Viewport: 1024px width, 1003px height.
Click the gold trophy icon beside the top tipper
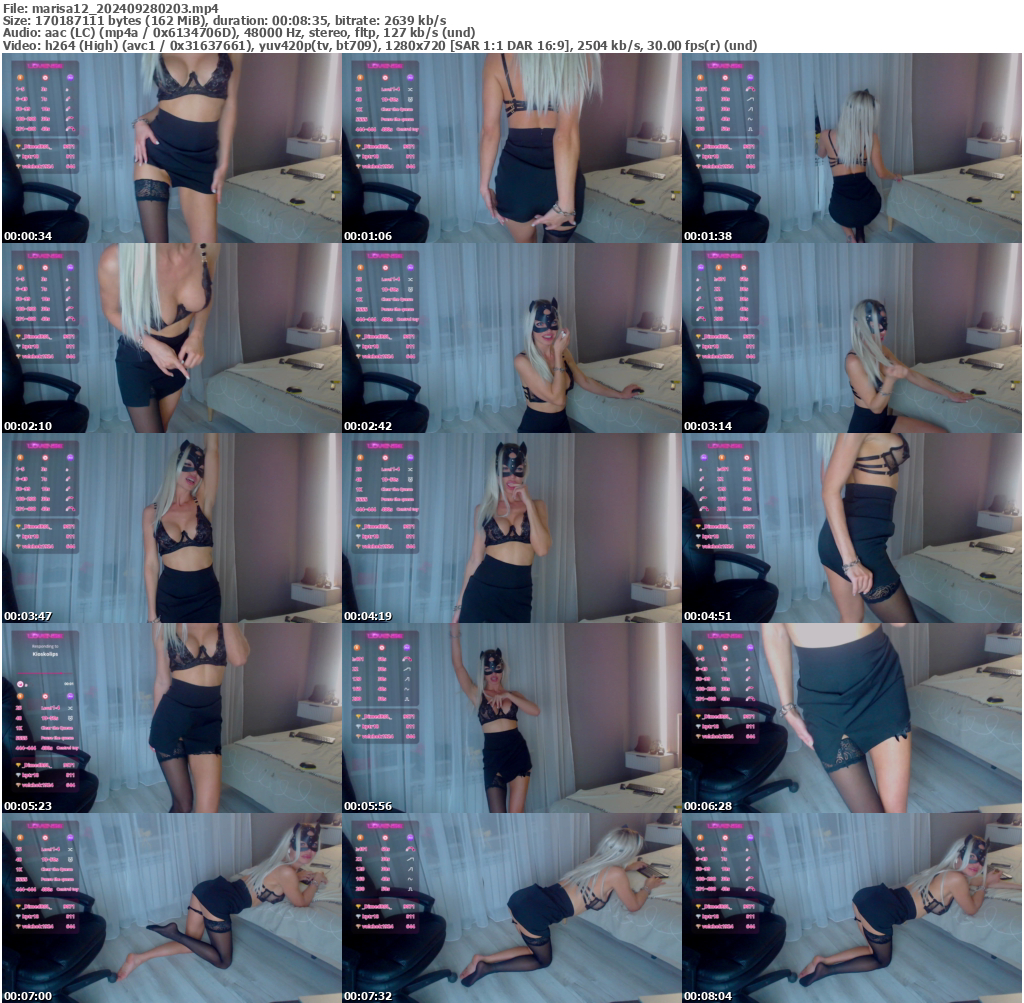pyautogui.click(x=18, y=146)
